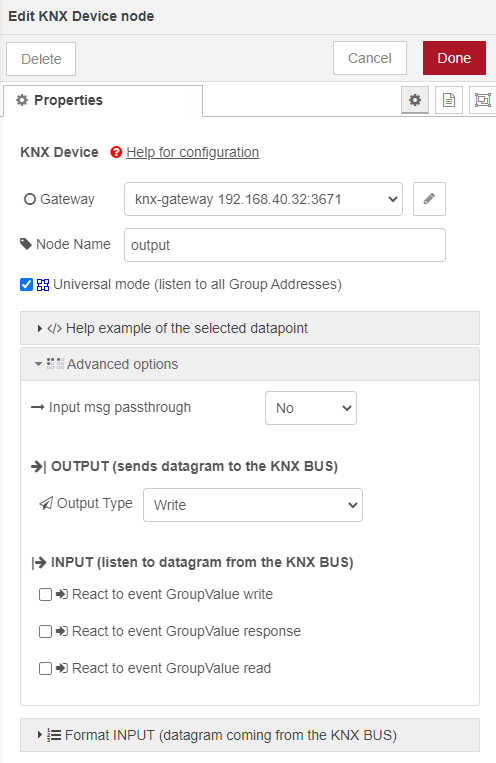Open node appearance settings icon
Image resolution: width=496 pixels, height=763 pixels.
pyautogui.click(x=482, y=100)
